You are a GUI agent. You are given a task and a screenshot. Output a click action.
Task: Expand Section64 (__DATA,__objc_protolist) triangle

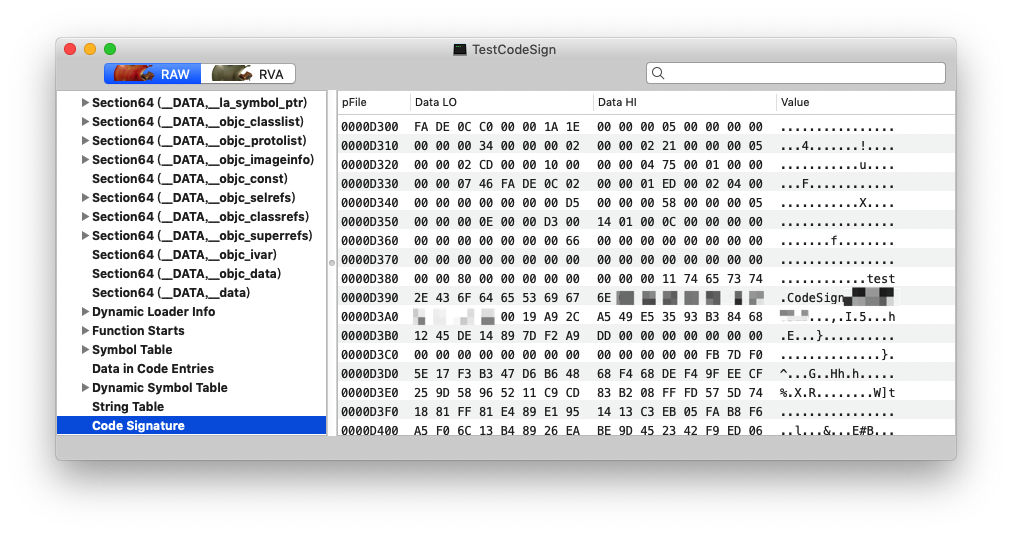pos(85,140)
